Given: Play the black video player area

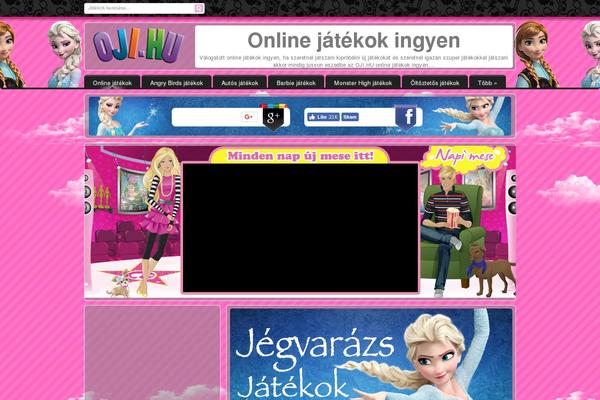Looking at the screenshot, I should click(300, 228).
